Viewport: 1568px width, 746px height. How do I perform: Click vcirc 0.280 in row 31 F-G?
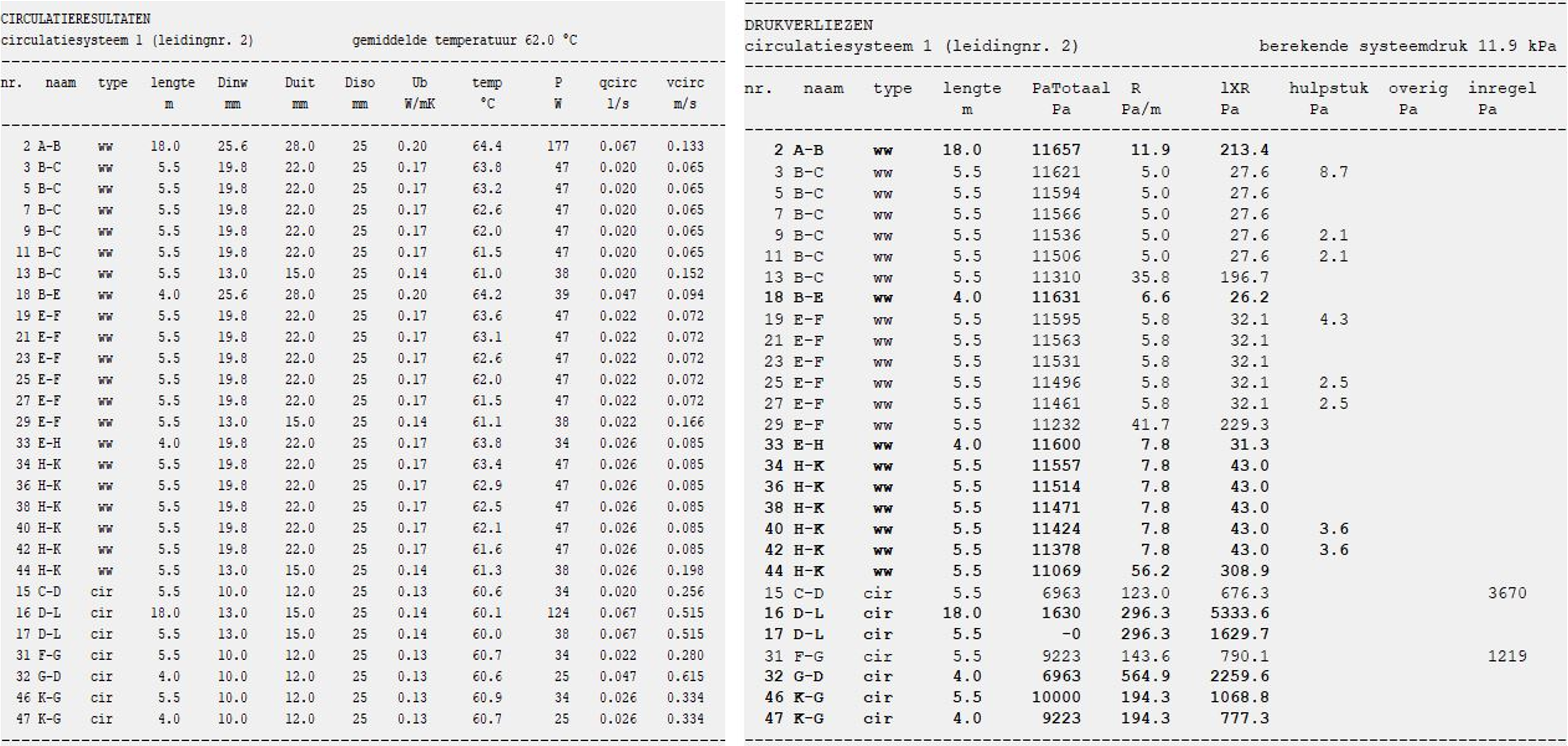685,655
